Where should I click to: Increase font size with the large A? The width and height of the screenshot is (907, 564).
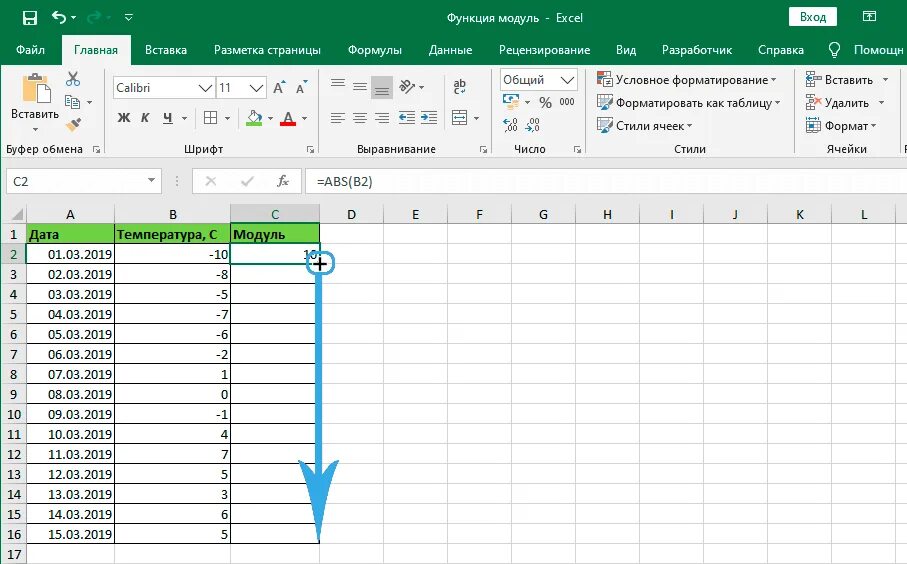point(279,88)
